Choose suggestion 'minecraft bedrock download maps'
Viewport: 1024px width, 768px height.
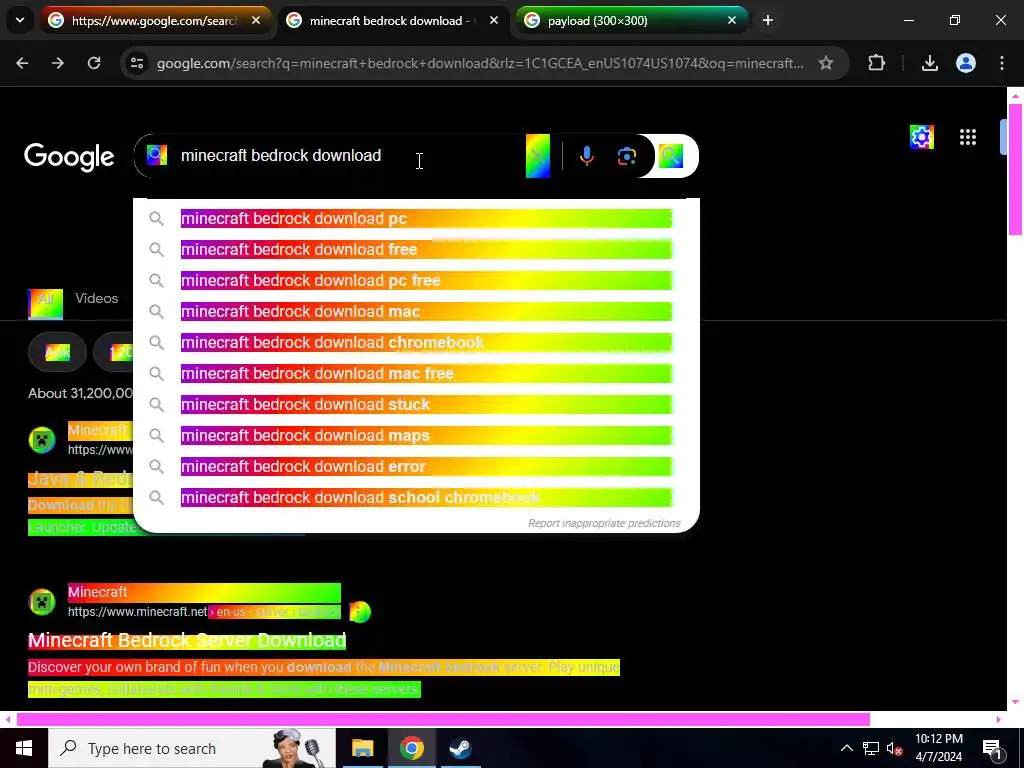pos(416,436)
